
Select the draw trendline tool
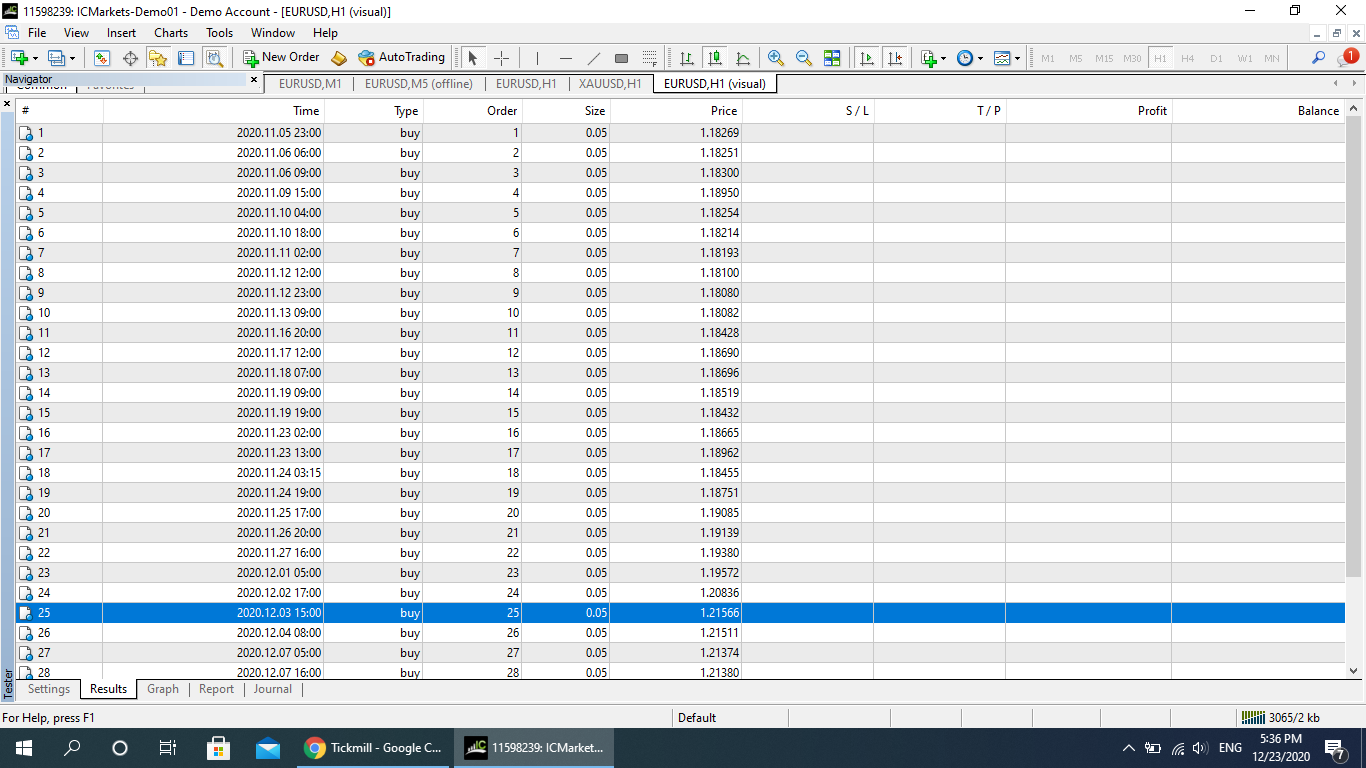pyautogui.click(x=593, y=58)
